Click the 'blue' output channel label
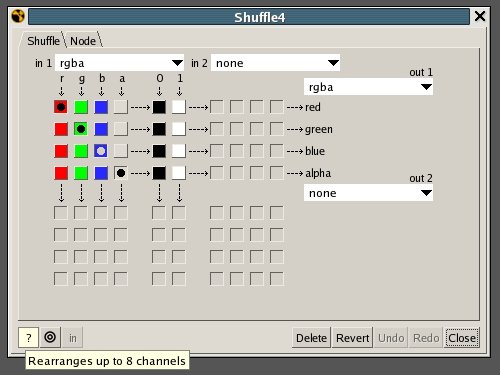This screenshot has height=375, width=500. click(x=315, y=151)
